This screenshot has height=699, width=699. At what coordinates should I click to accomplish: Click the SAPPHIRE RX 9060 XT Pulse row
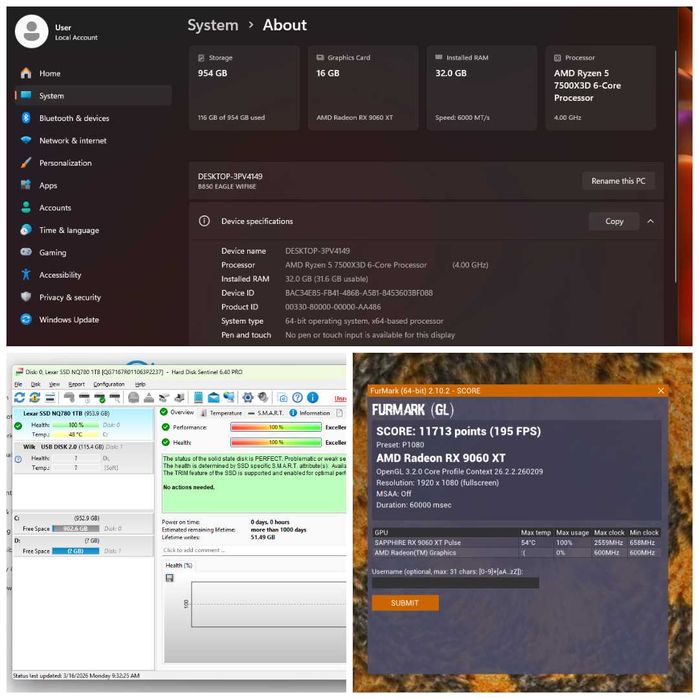point(516,543)
